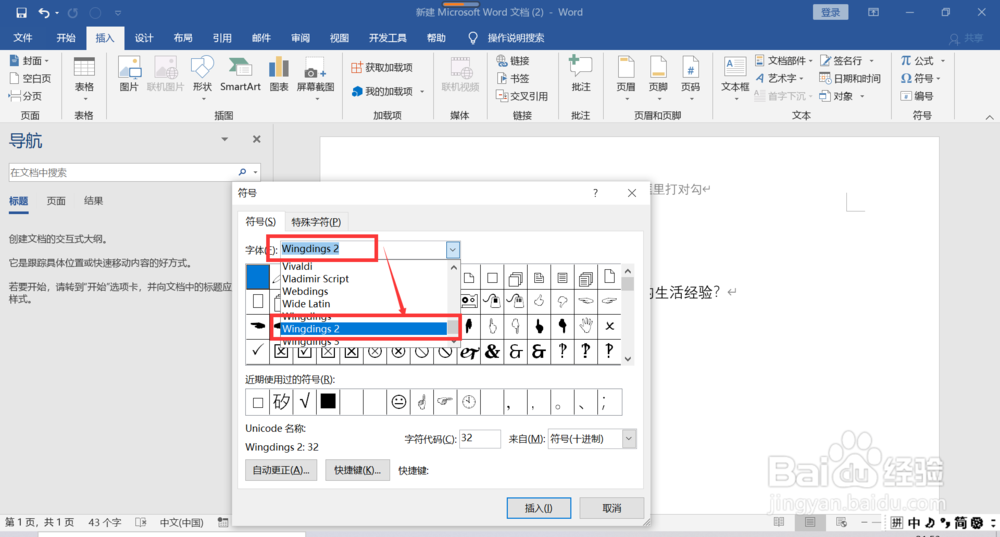Click the help question mark in 符号 dialog
1000x537 pixels.
pyautogui.click(x=595, y=193)
